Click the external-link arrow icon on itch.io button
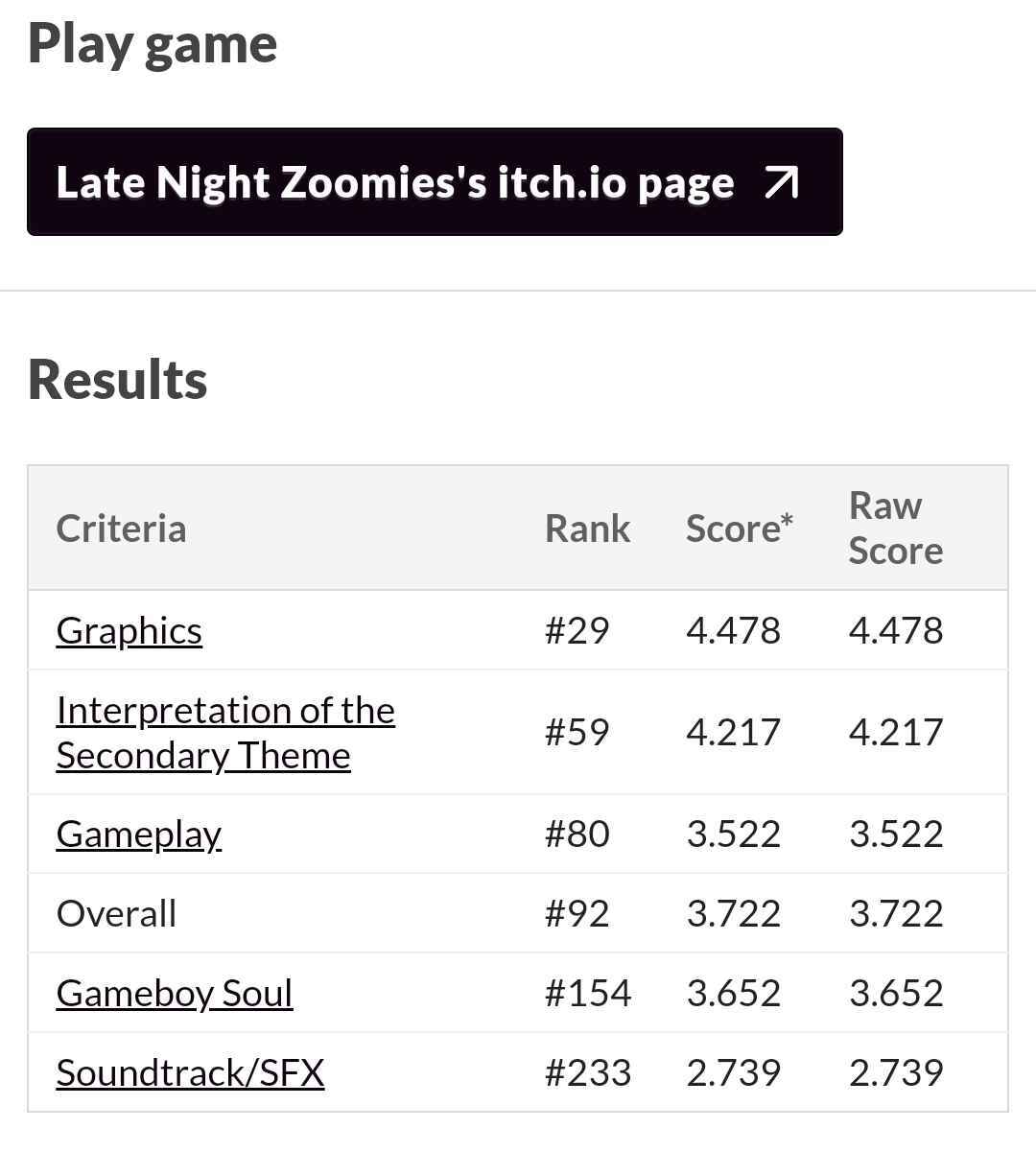 [x=781, y=182]
